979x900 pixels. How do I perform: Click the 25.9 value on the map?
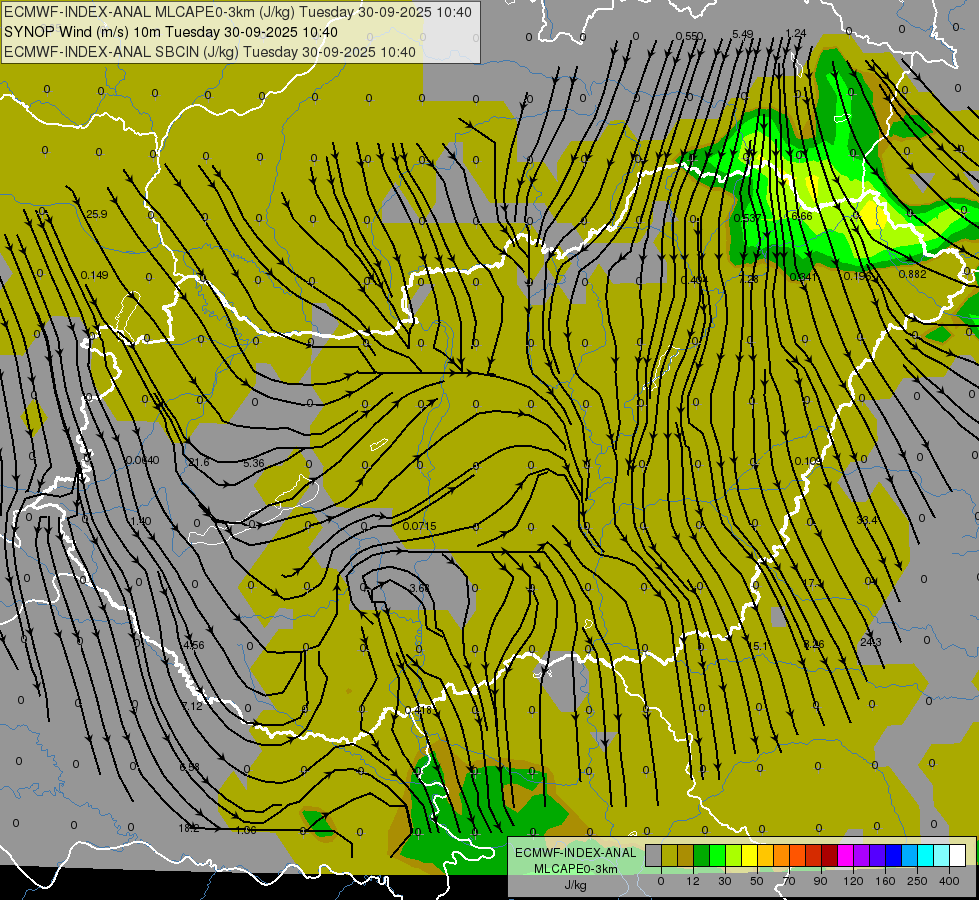coord(97,214)
